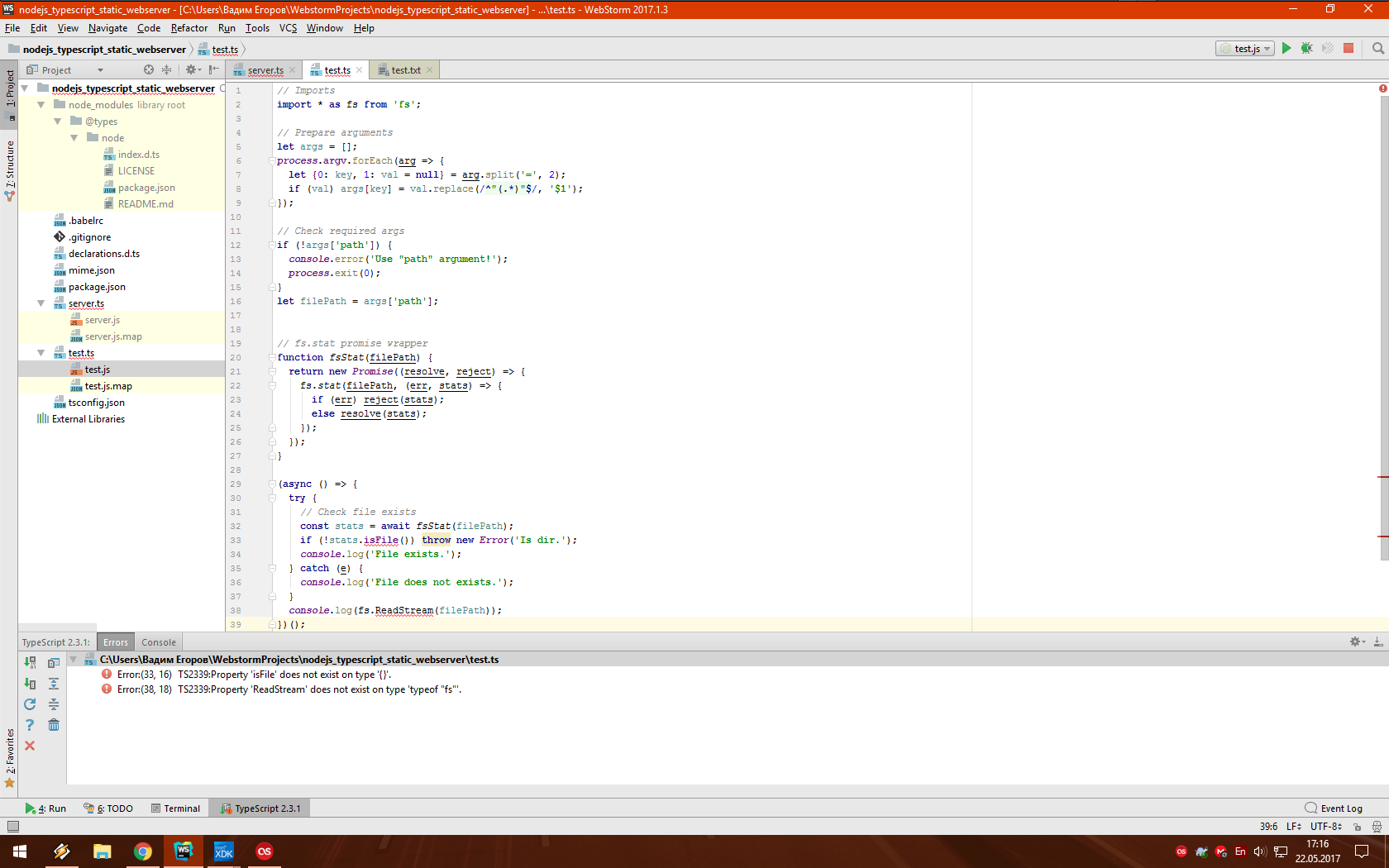Stop the running process
The width and height of the screenshot is (1389, 868).
pos(1348,49)
